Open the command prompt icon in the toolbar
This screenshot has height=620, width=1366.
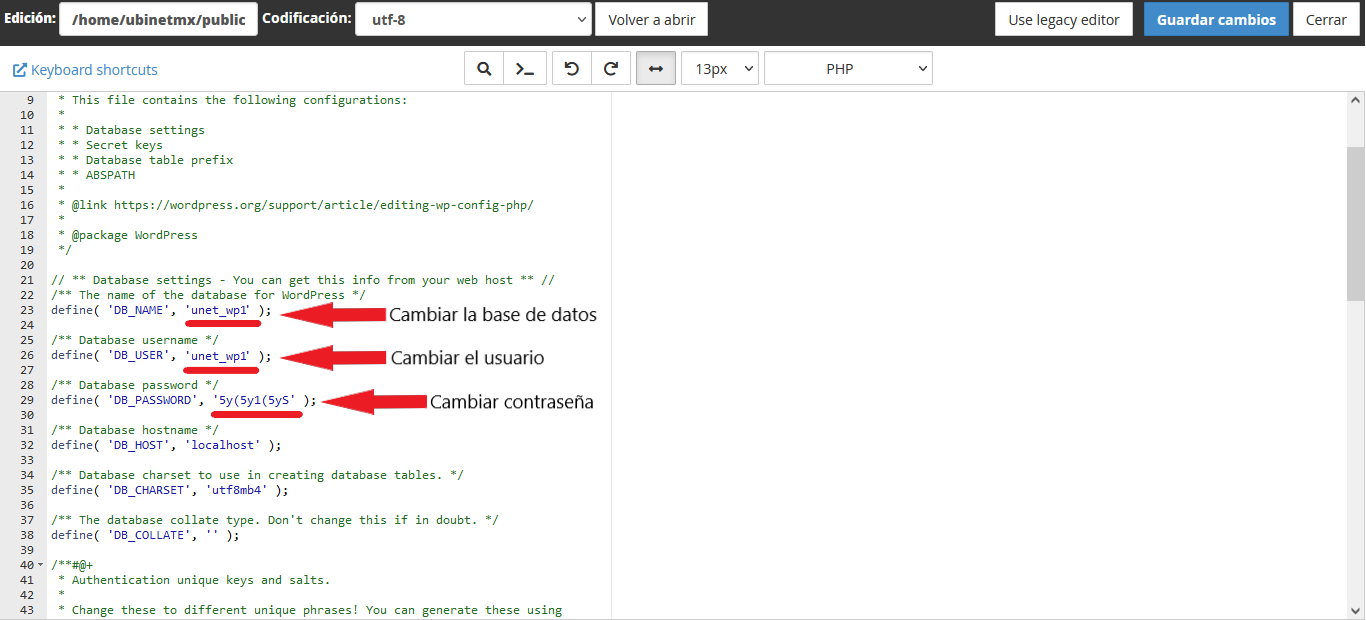[524, 69]
